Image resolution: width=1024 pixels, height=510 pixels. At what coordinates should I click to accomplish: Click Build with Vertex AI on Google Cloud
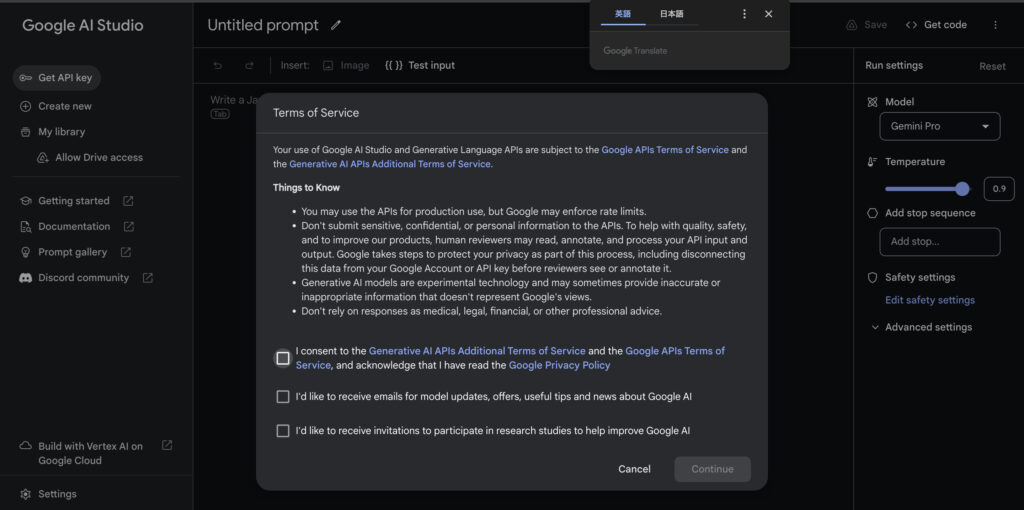pyautogui.click(x=90, y=453)
